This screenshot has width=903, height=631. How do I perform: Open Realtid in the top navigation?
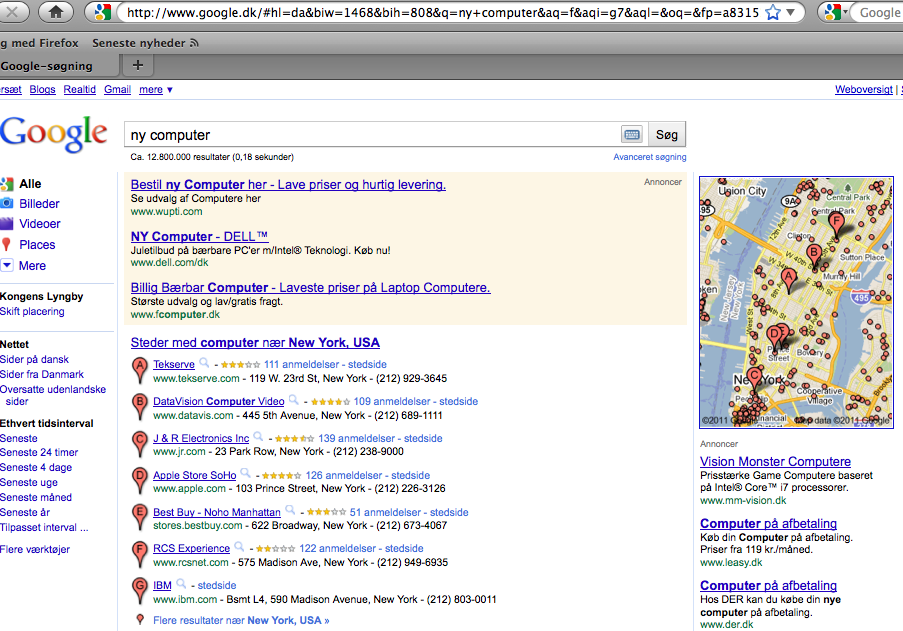pos(79,89)
